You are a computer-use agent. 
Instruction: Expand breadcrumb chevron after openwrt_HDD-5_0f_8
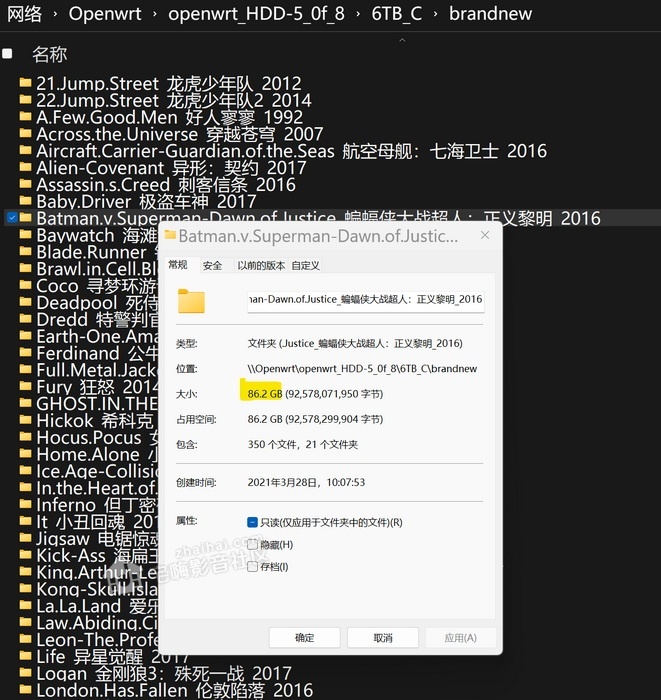(x=358, y=14)
